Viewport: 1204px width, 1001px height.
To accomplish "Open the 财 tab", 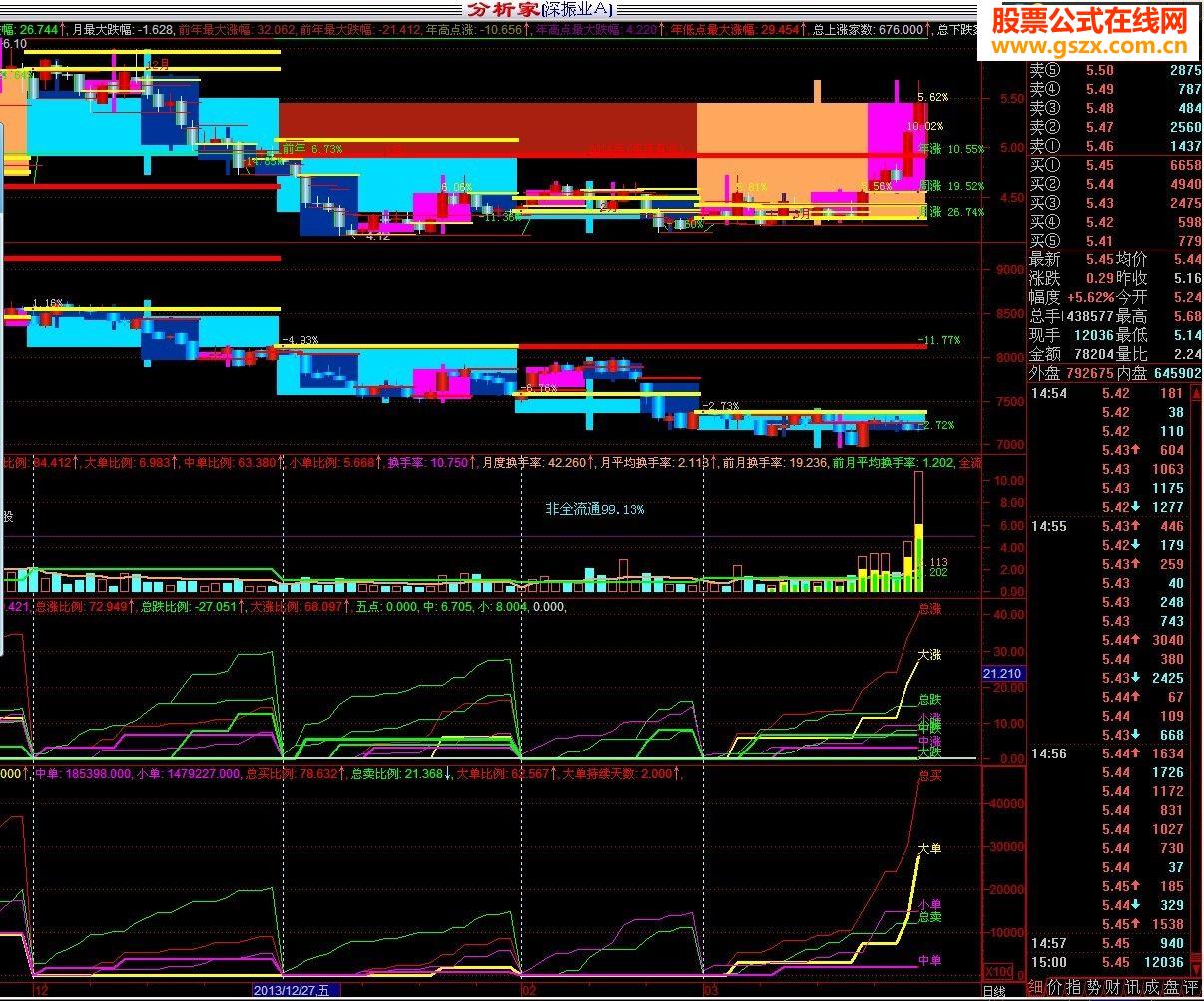I will [1115, 988].
